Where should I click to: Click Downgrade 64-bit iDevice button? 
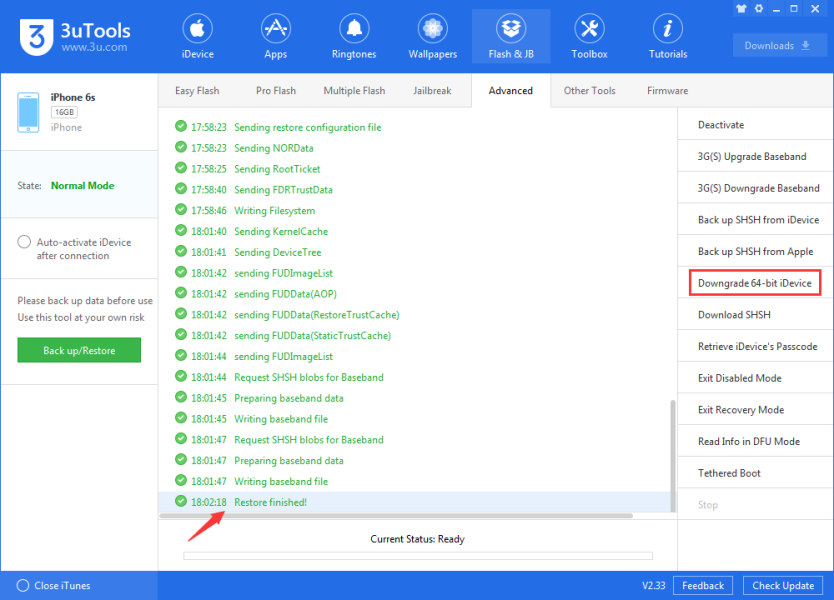tap(755, 283)
